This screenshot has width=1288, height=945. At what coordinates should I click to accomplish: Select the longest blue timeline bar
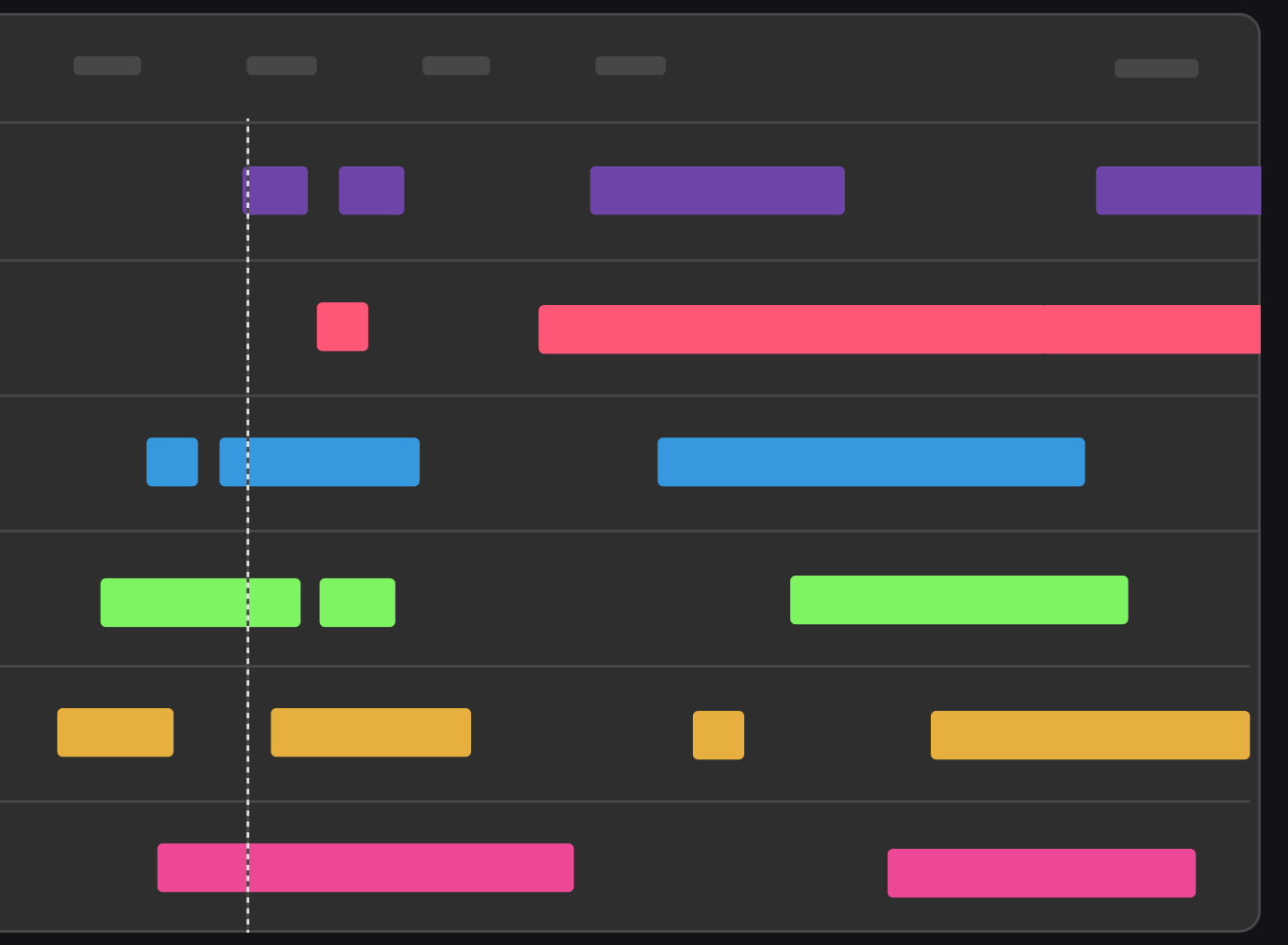(x=871, y=462)
